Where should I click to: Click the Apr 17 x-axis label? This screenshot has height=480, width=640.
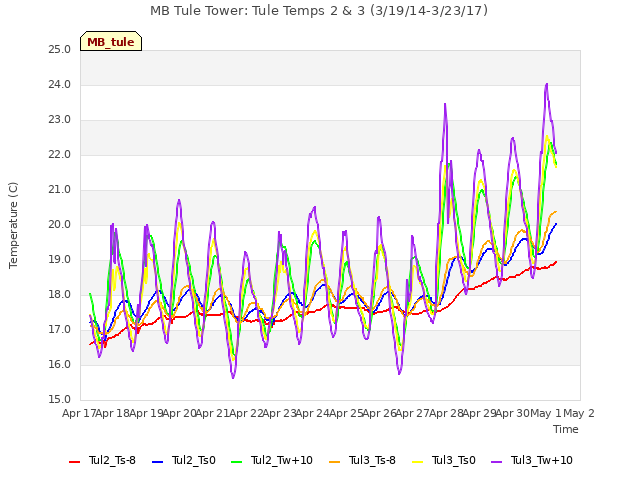tap(79, 414)
